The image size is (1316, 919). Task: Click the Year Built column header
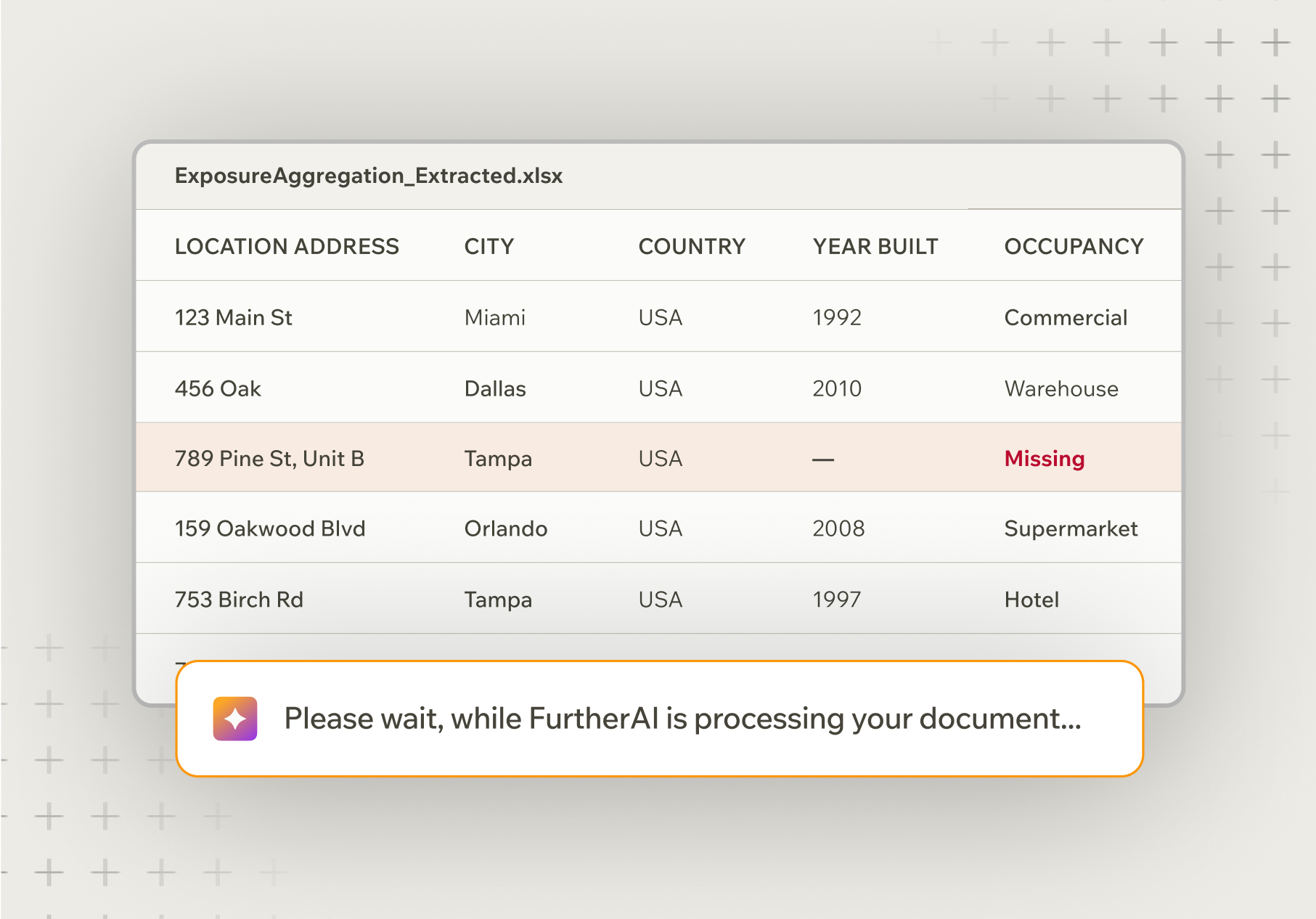tap(875, 247)
